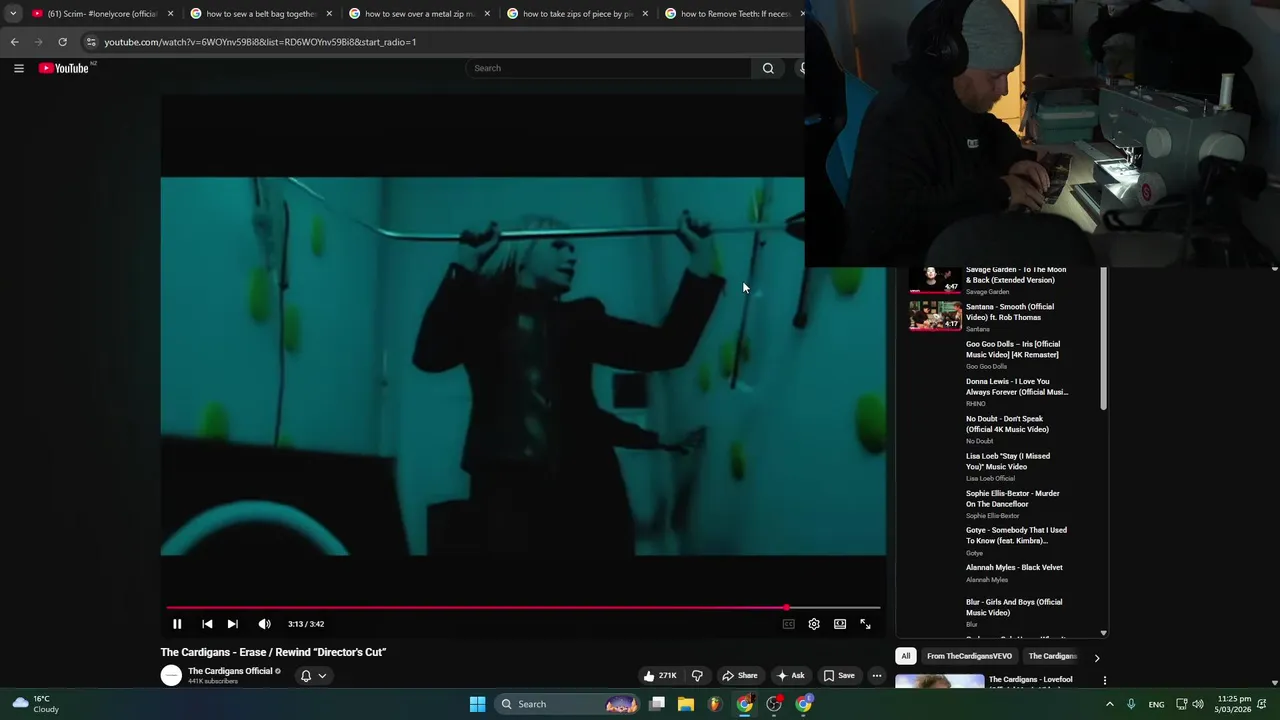Toggle closed captions on the player
The image size is (1280, 720).
tap(788, 624)
